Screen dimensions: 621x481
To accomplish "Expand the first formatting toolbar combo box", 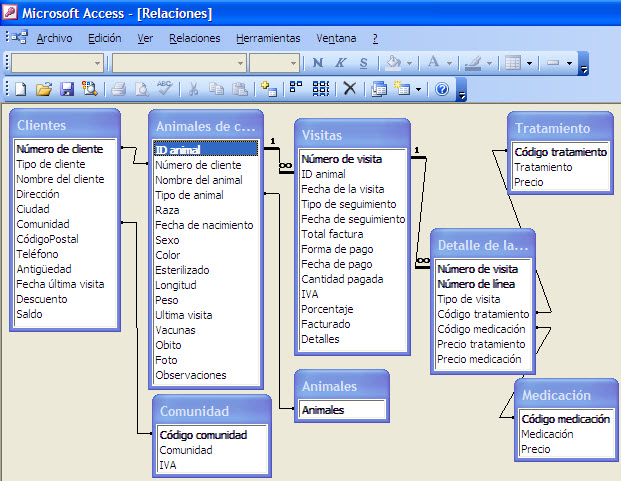I will coord(97,63).
